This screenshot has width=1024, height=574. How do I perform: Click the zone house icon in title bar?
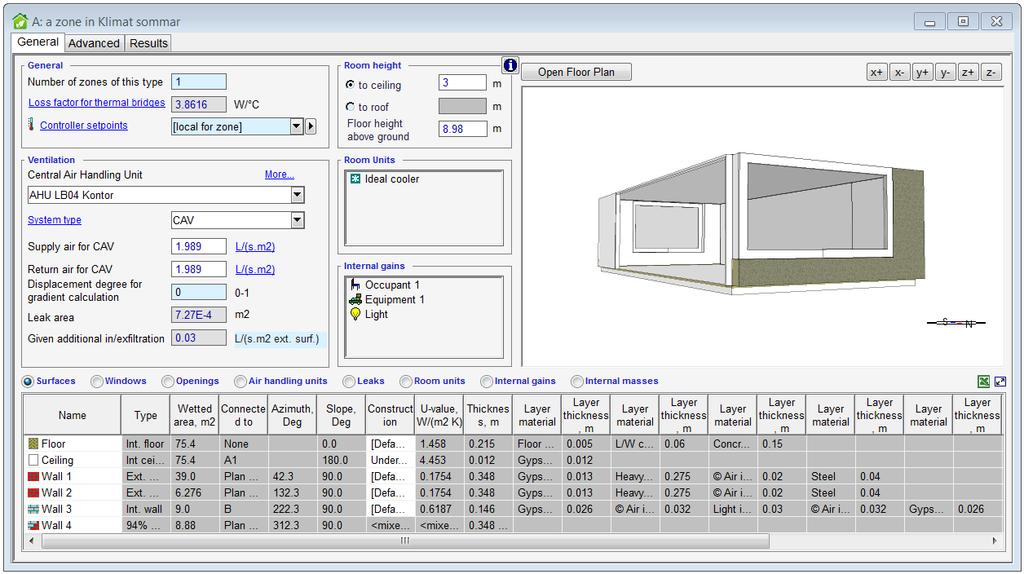click(20, 21)
